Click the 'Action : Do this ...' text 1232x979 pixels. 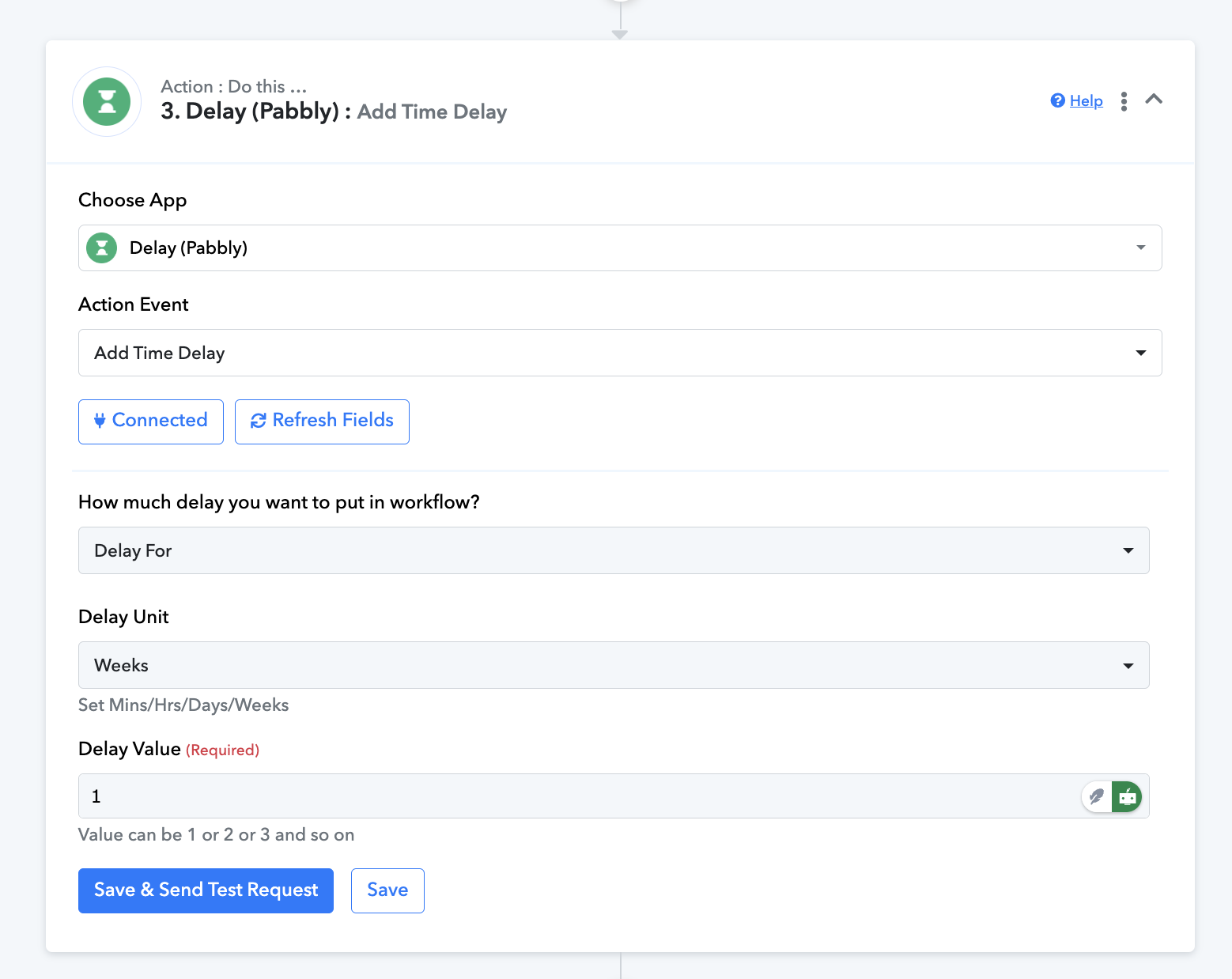[x=233, y=86]
